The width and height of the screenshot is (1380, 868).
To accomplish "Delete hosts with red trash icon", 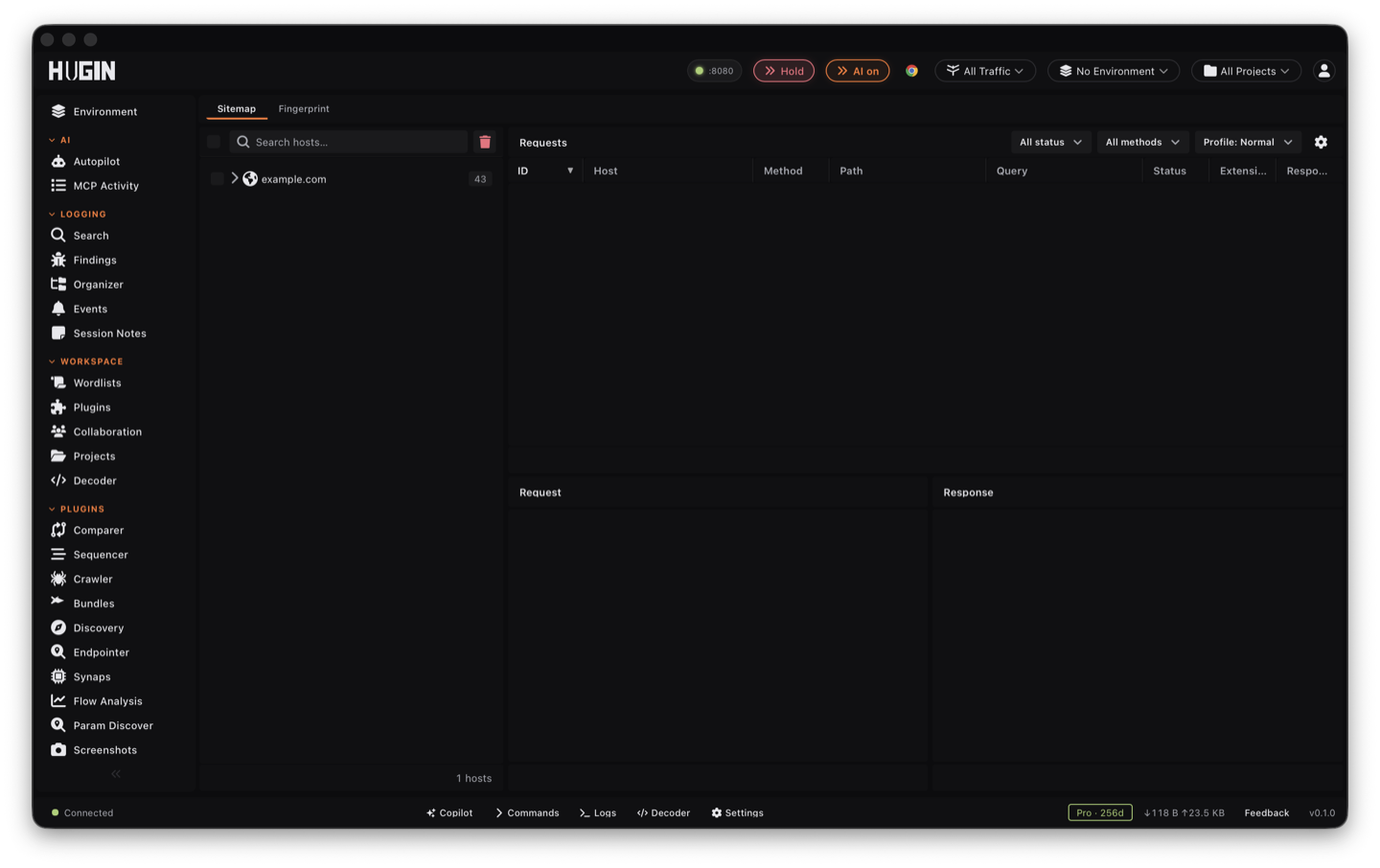I will pos(485,142).
